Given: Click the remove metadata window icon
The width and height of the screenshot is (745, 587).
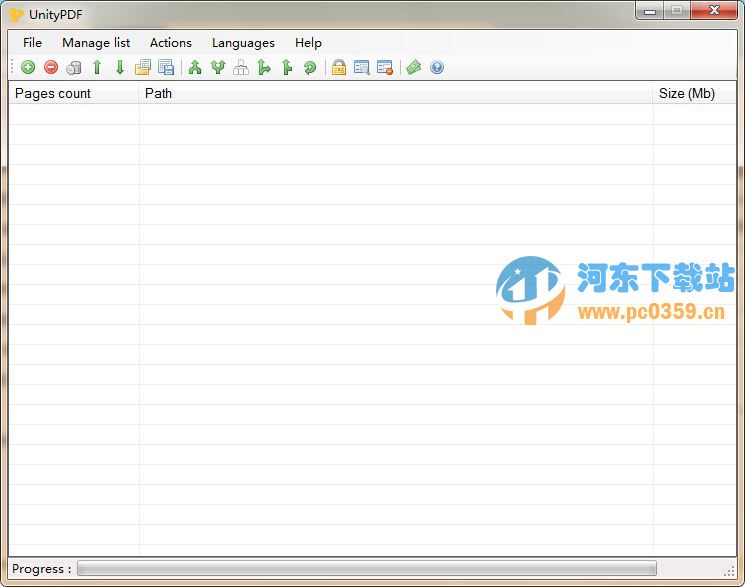Looking at the screenshot, I should tap(385, 67).
